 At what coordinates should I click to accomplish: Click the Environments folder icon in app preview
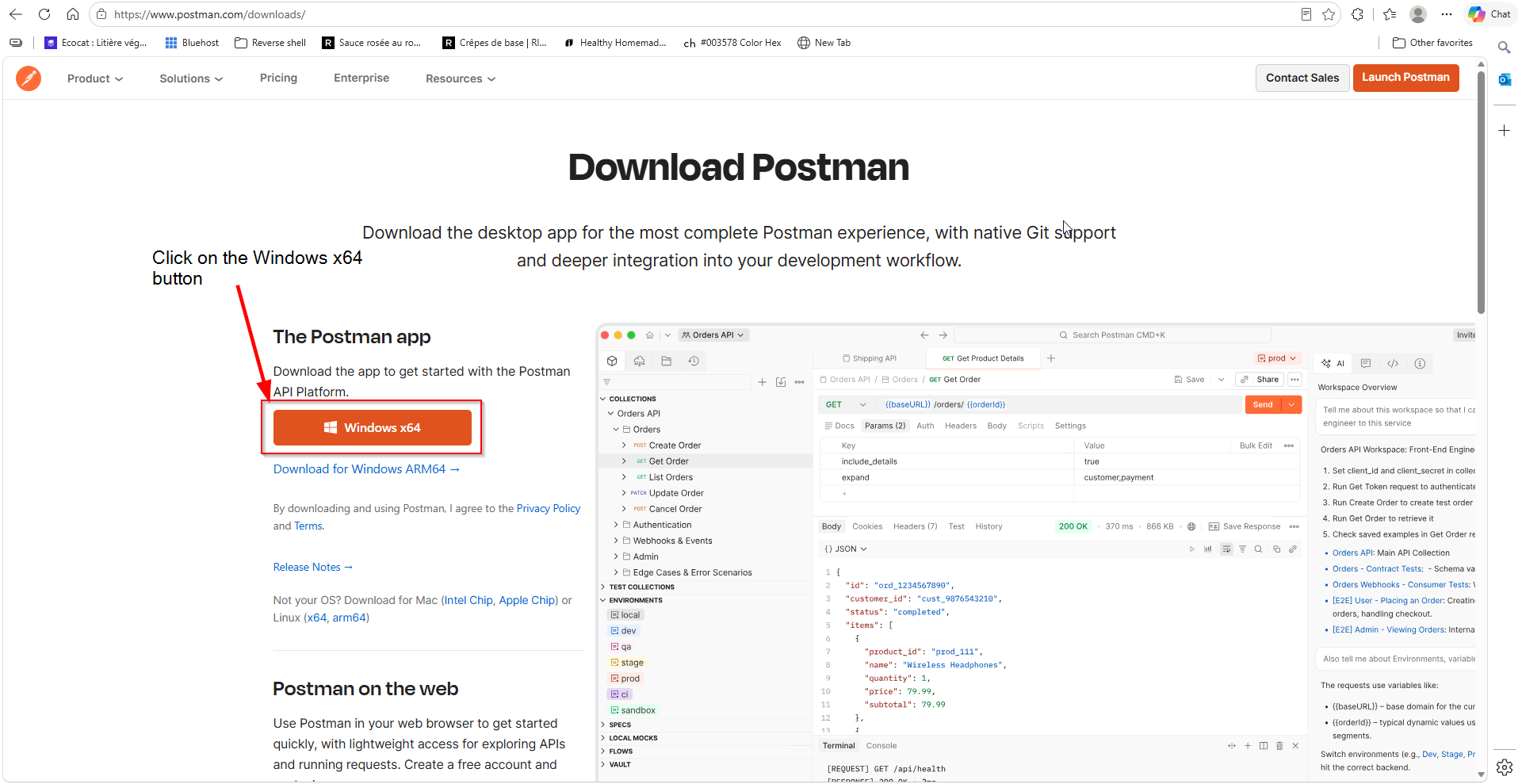[667, 361]
